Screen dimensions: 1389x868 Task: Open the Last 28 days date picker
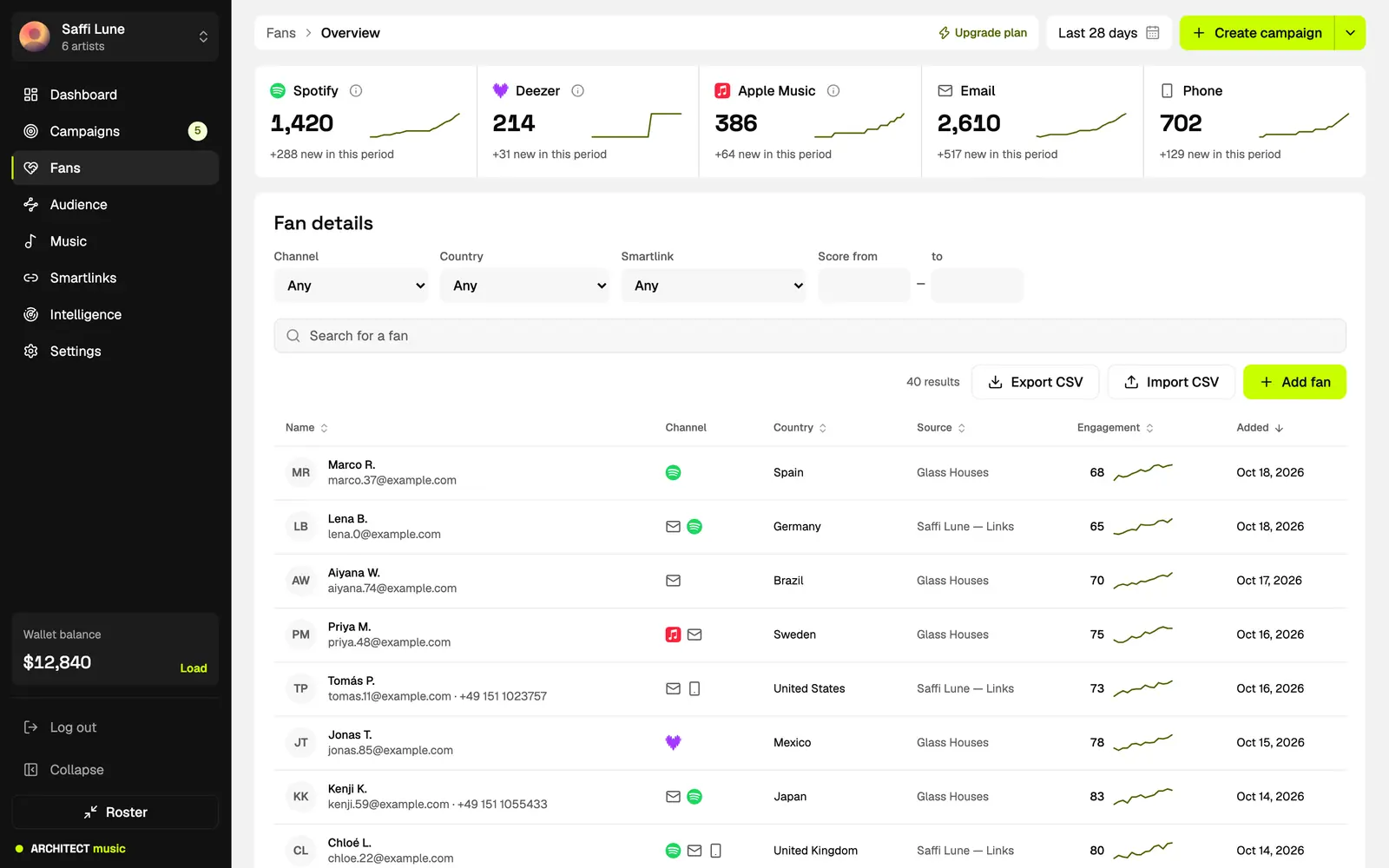click(x=1109, y=33)
